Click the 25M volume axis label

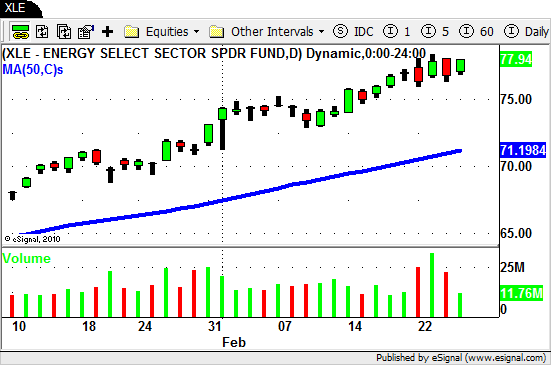click(x=512, y=267)
